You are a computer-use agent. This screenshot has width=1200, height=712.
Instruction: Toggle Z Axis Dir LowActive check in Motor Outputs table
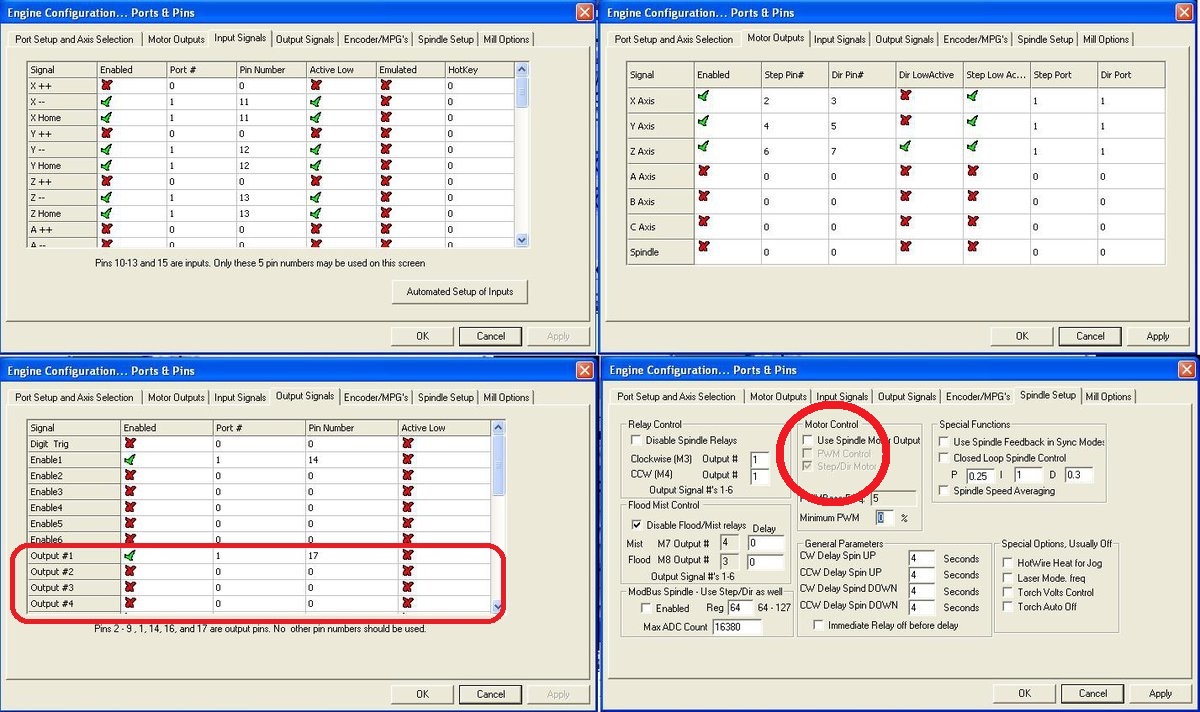(x=906, y=146)
